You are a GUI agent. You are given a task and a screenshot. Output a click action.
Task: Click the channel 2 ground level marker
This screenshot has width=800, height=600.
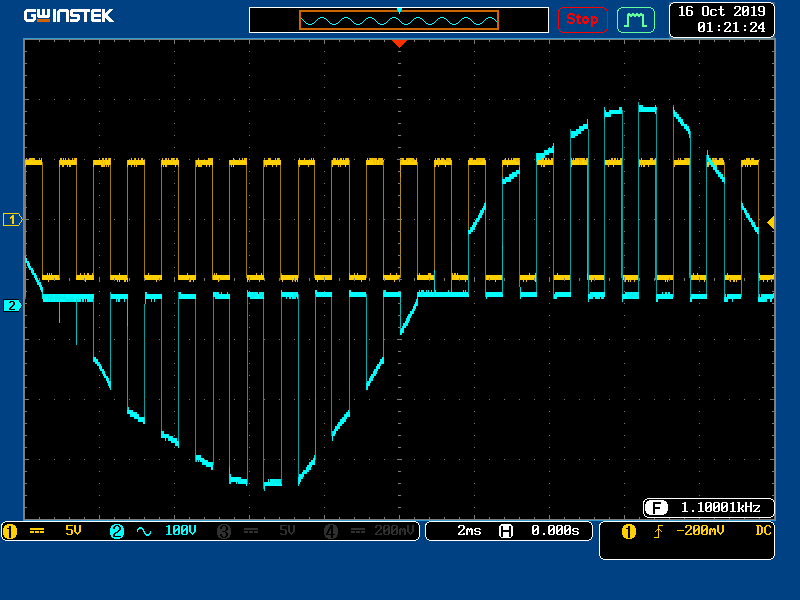pyautogui.click(x=12, y=306)
